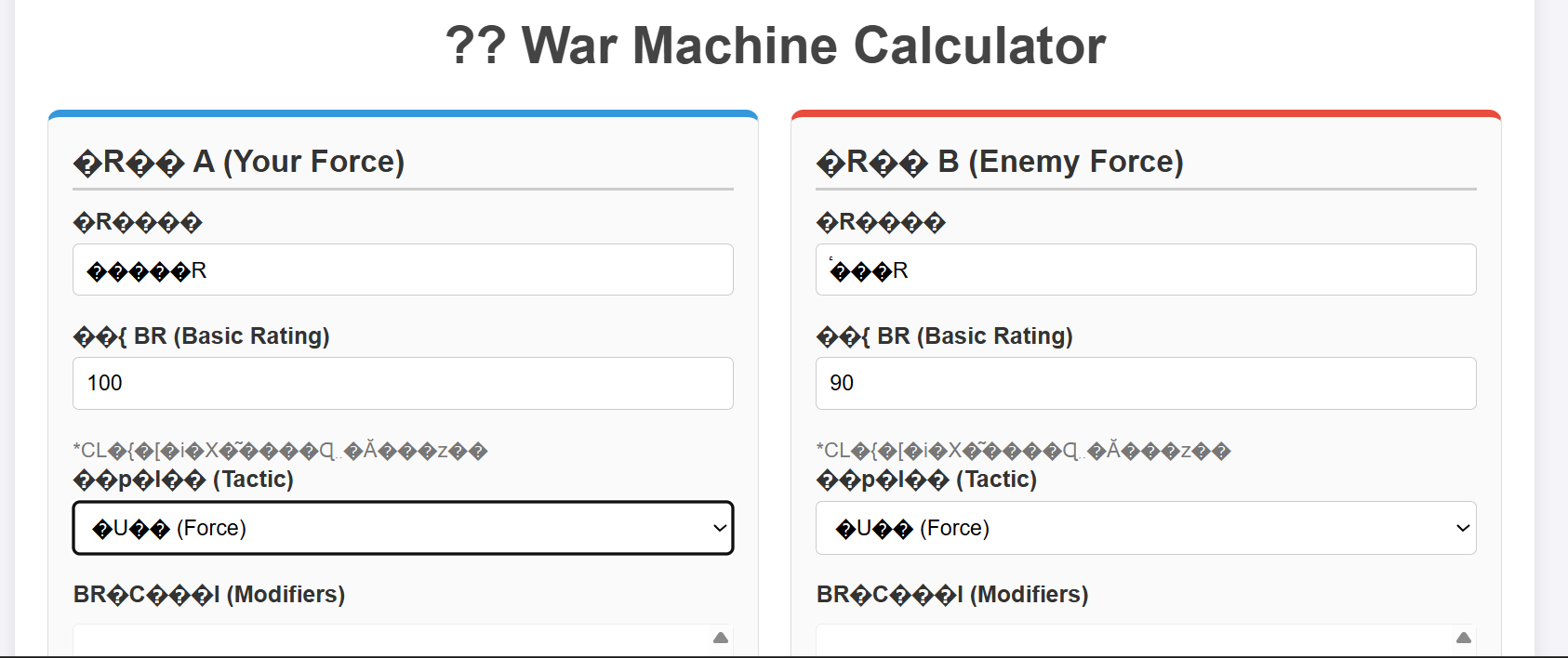
Task: Click inside Force B Modifiers text area
Action: [1133, 641]
